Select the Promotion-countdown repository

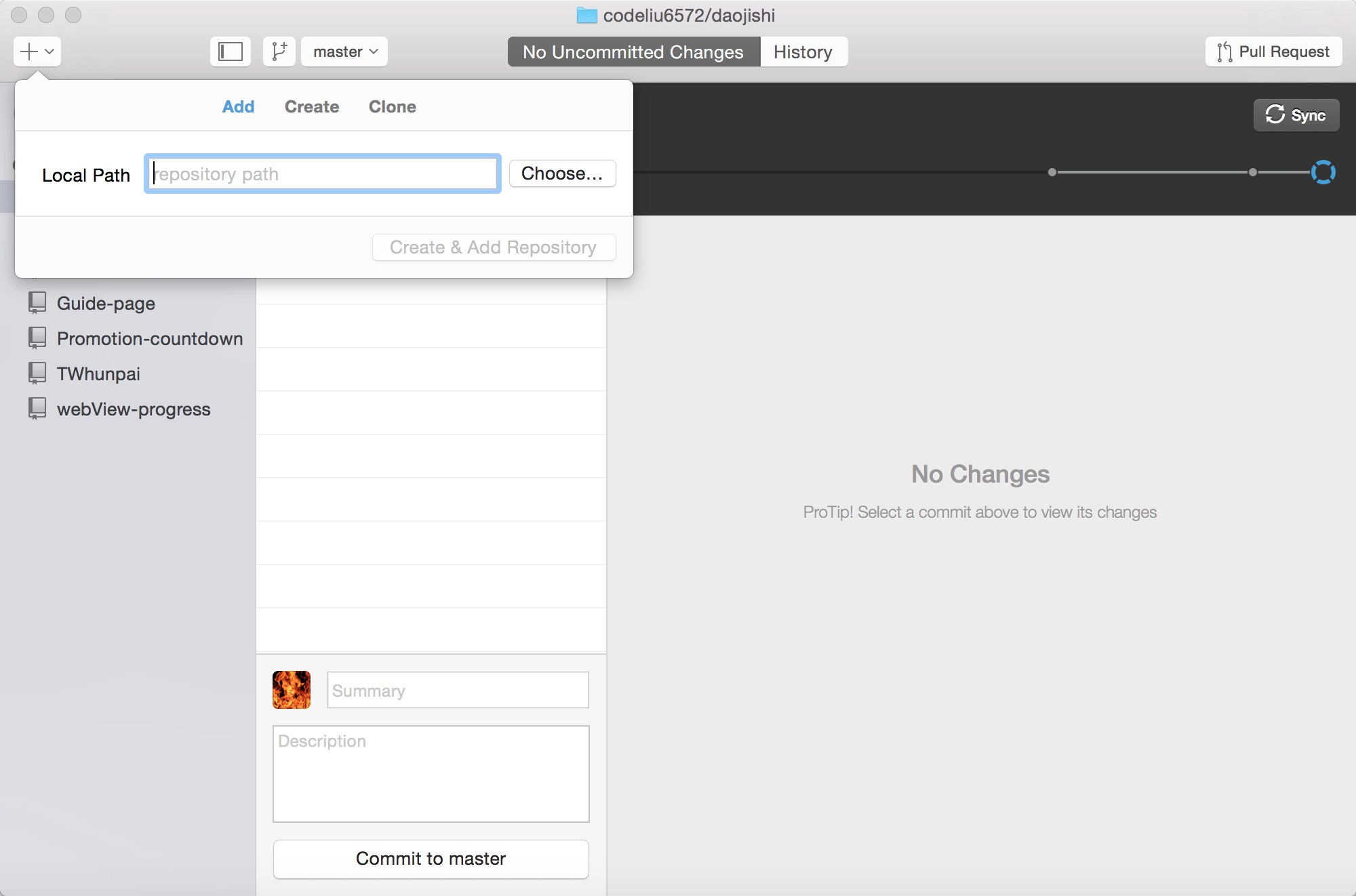[149, 337]
